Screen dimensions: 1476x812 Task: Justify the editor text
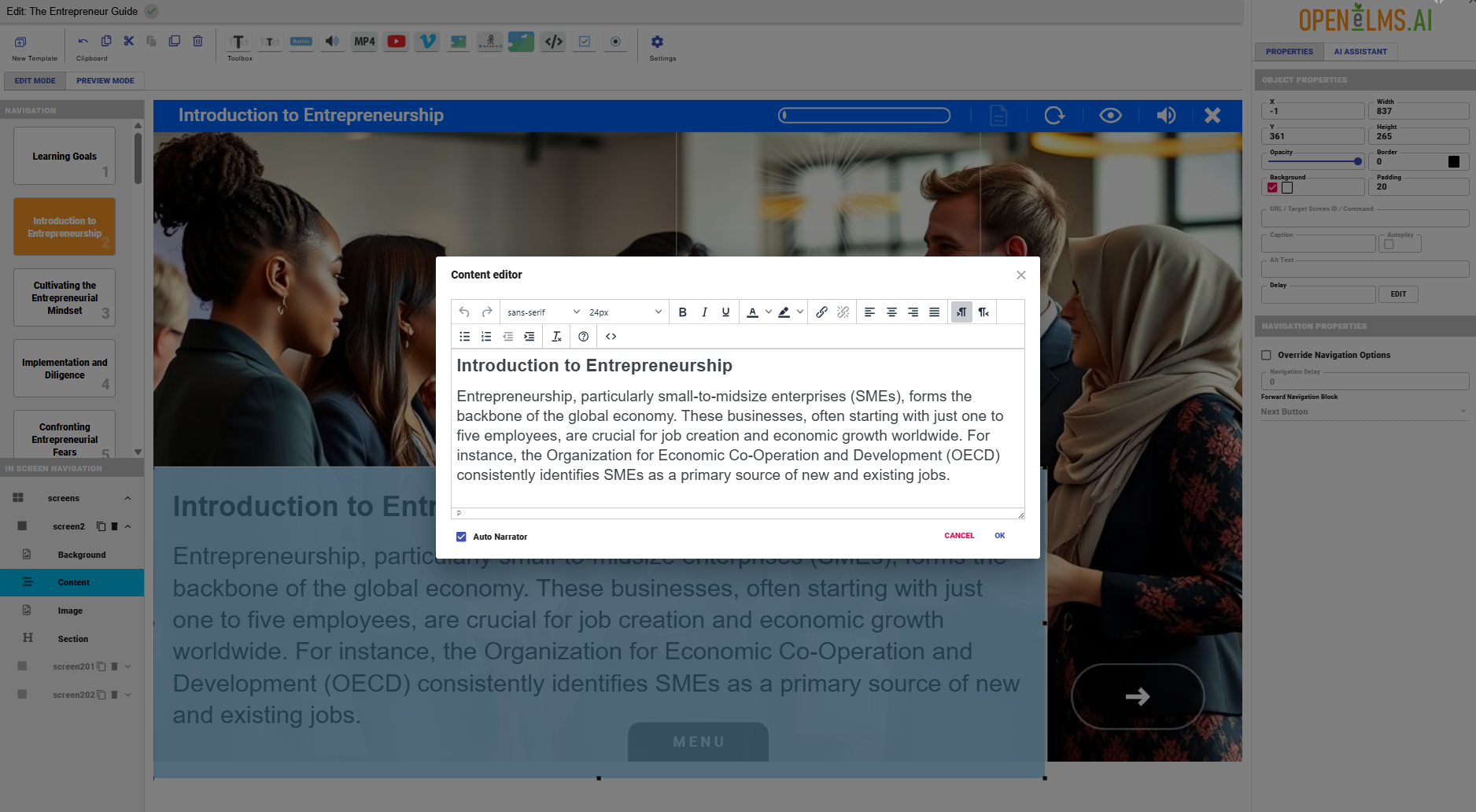(x=934, y=312)
